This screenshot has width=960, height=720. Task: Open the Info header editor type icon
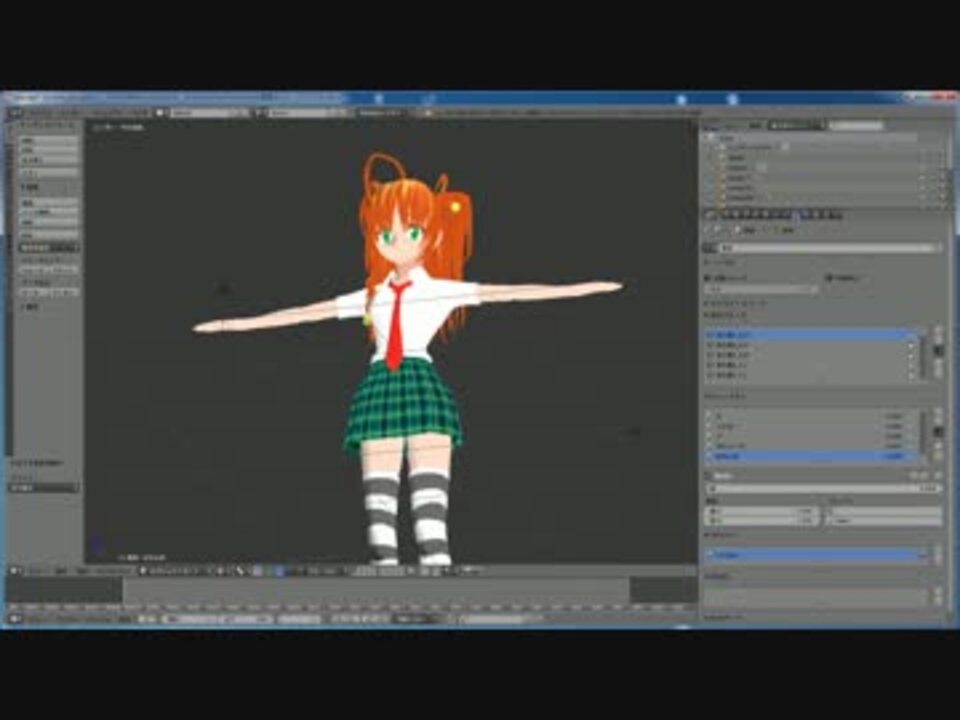(15, 113)
